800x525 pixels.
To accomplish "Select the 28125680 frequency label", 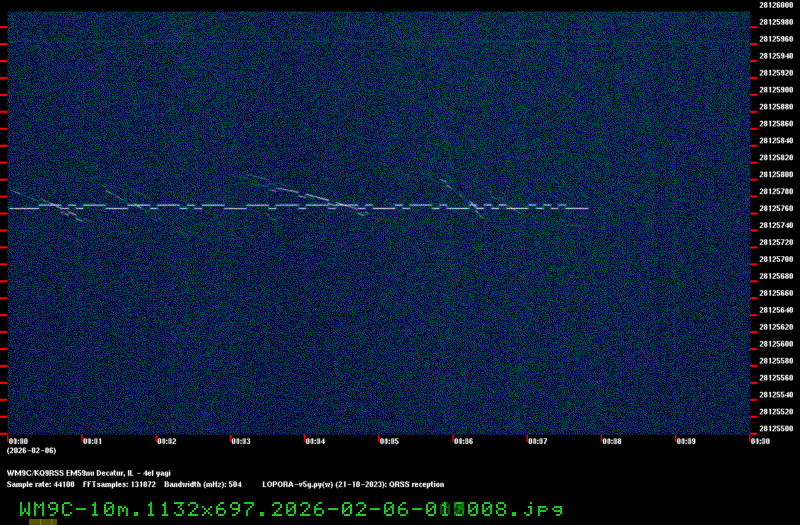I will (x=776, y=276).
